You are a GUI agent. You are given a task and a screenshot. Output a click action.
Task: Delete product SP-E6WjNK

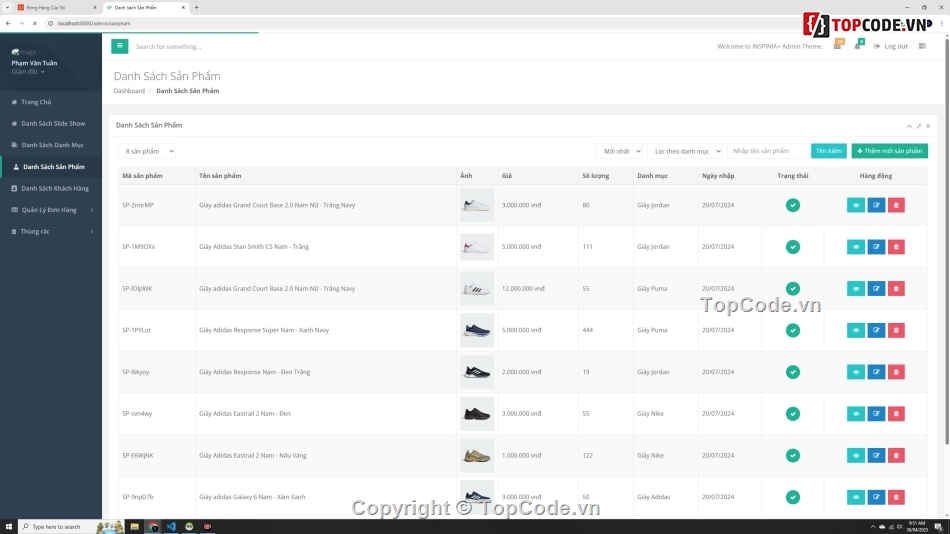[x=896, y=455]
